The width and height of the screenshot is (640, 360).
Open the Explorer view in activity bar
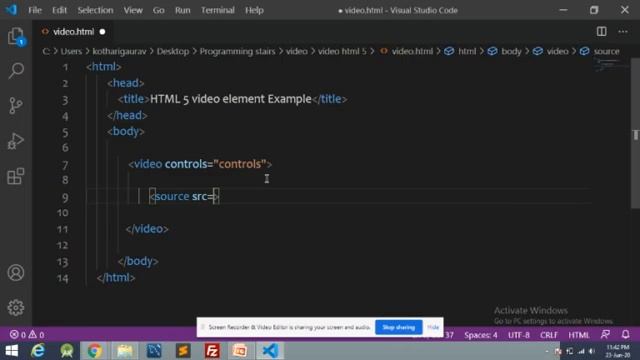pos(16,37)
